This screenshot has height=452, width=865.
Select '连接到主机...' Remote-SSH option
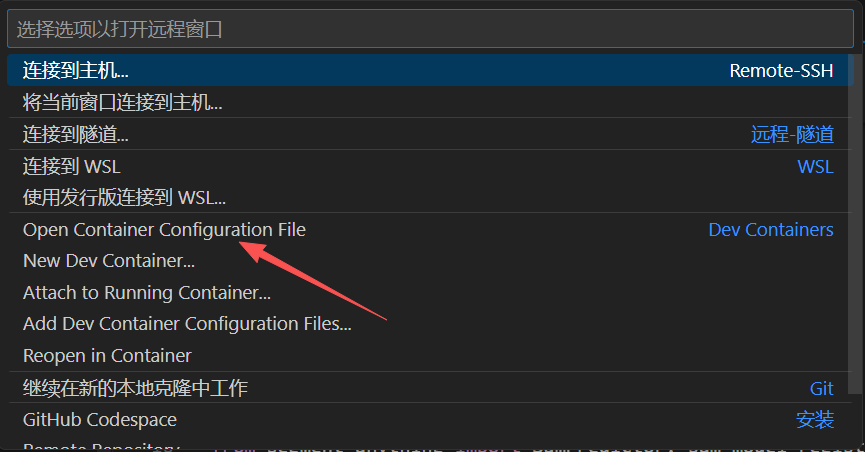tap(430, 71)
